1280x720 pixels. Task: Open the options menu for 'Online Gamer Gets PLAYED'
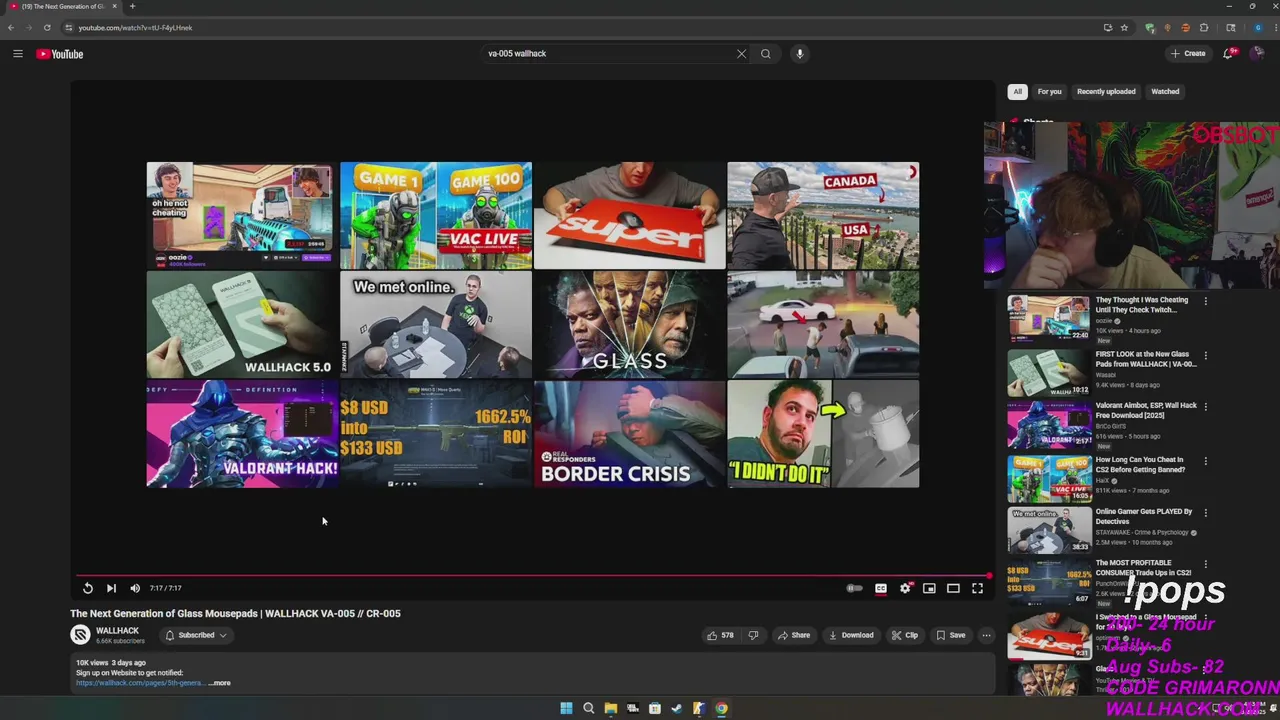coord(1205,513)
